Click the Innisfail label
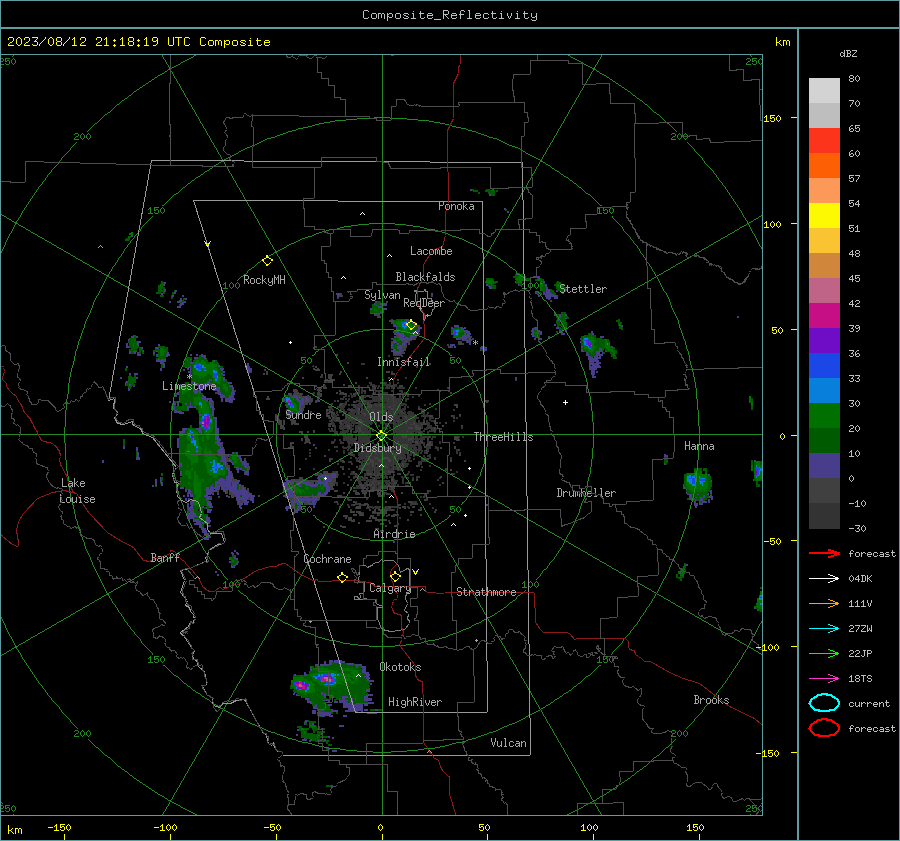Screen dimensions: 900x841 [x=403, y=362]
